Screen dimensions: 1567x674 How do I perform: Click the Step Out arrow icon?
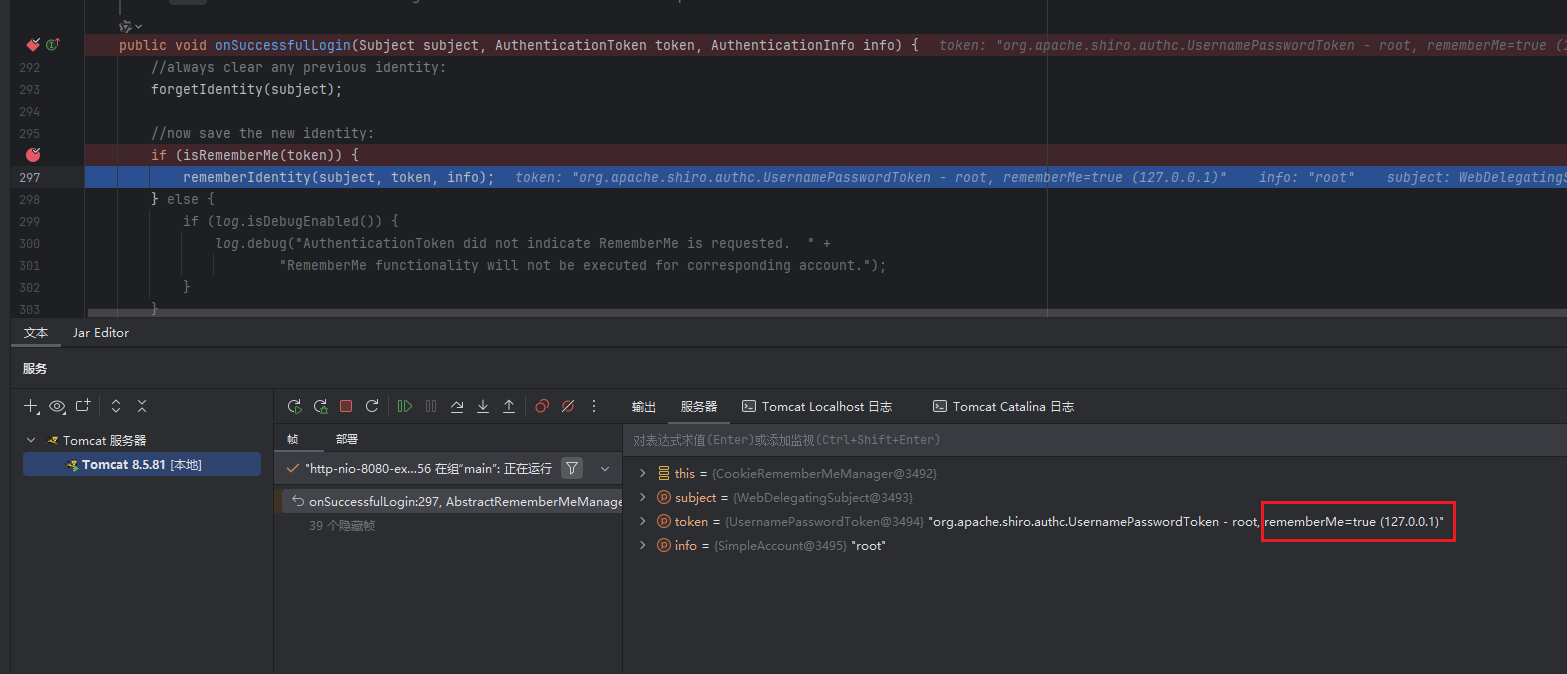pyautogui.click(x=509, y=406)
